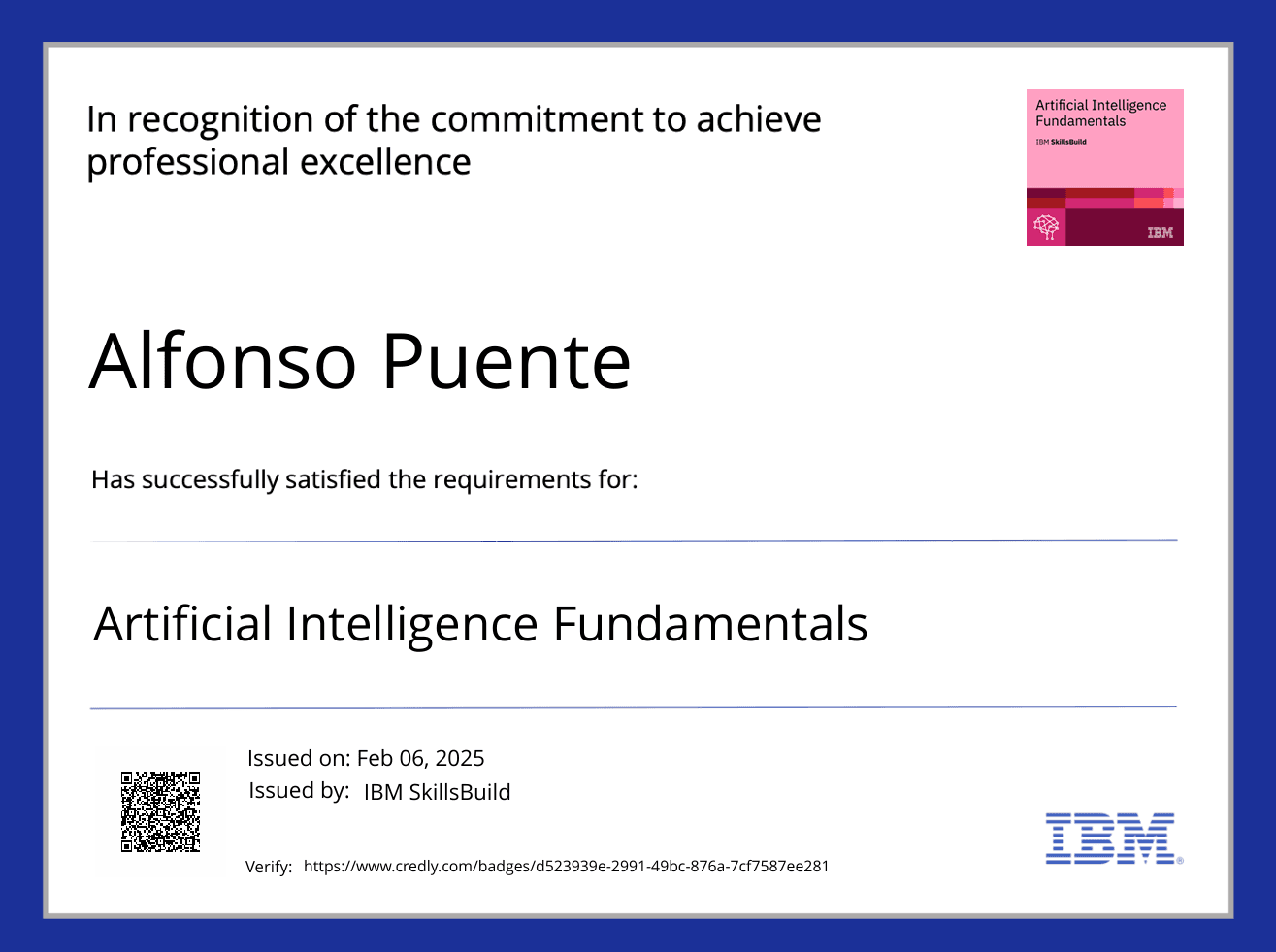Click the Artificial Intelligence Fundamentals course title
This screenshot has width=1276, height=952.
pyautogui.click(x=480, y=624)
